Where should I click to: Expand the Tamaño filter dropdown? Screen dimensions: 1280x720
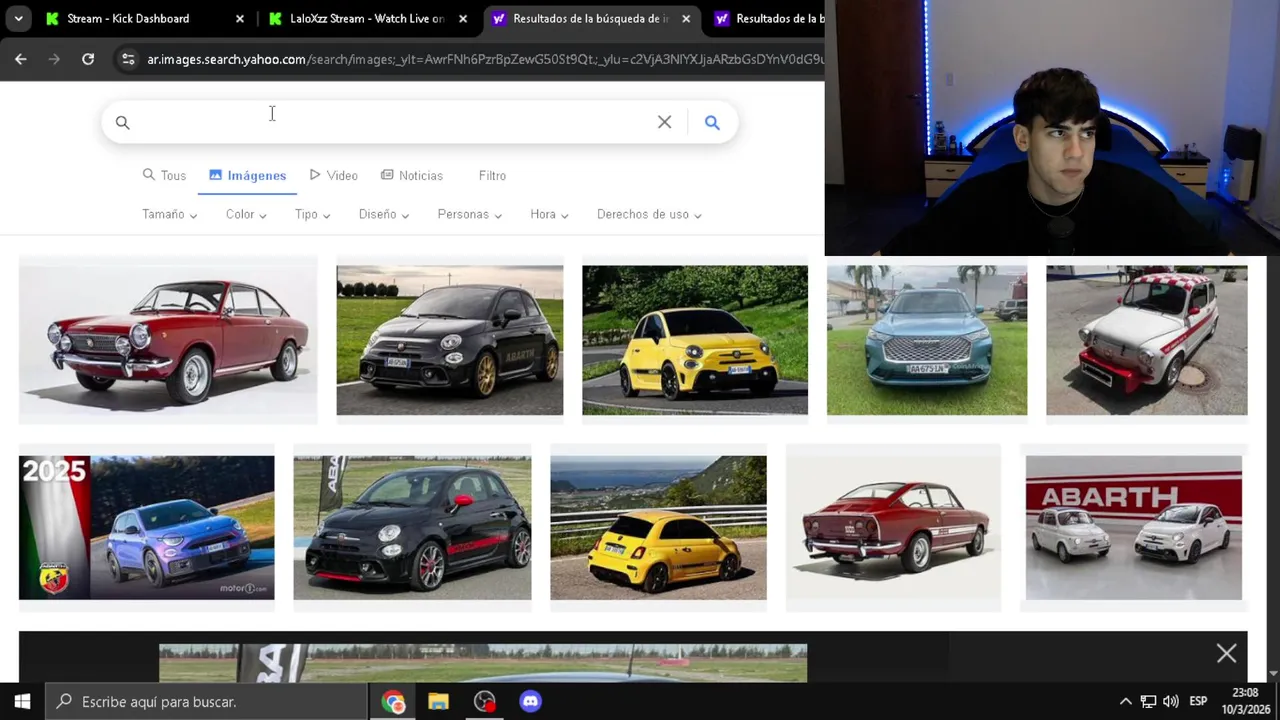pos(169,214)
